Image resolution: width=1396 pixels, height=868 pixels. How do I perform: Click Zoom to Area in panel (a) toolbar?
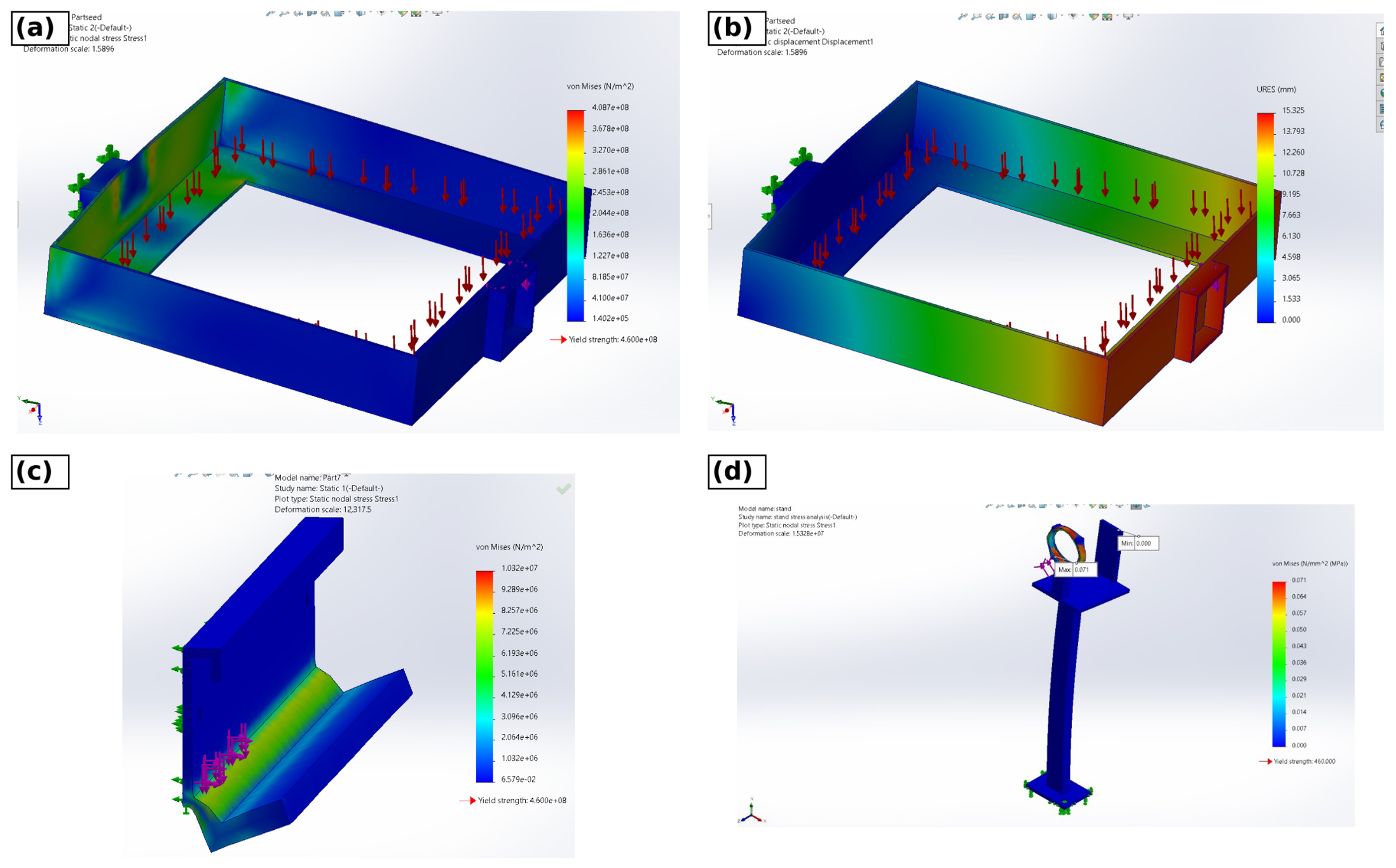[284, 13]
